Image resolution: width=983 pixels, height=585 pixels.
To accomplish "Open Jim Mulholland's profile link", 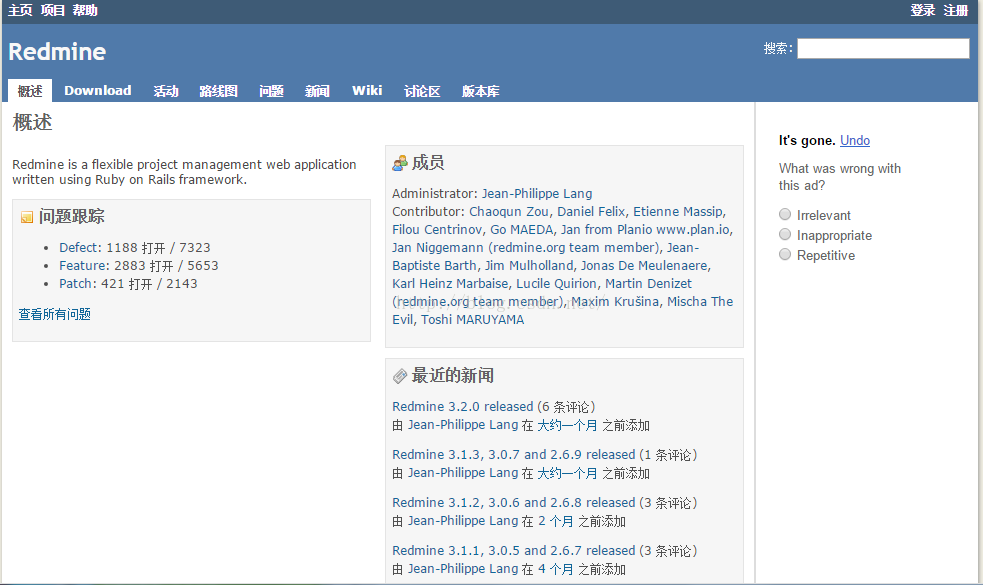I will (x=529, y=266).
